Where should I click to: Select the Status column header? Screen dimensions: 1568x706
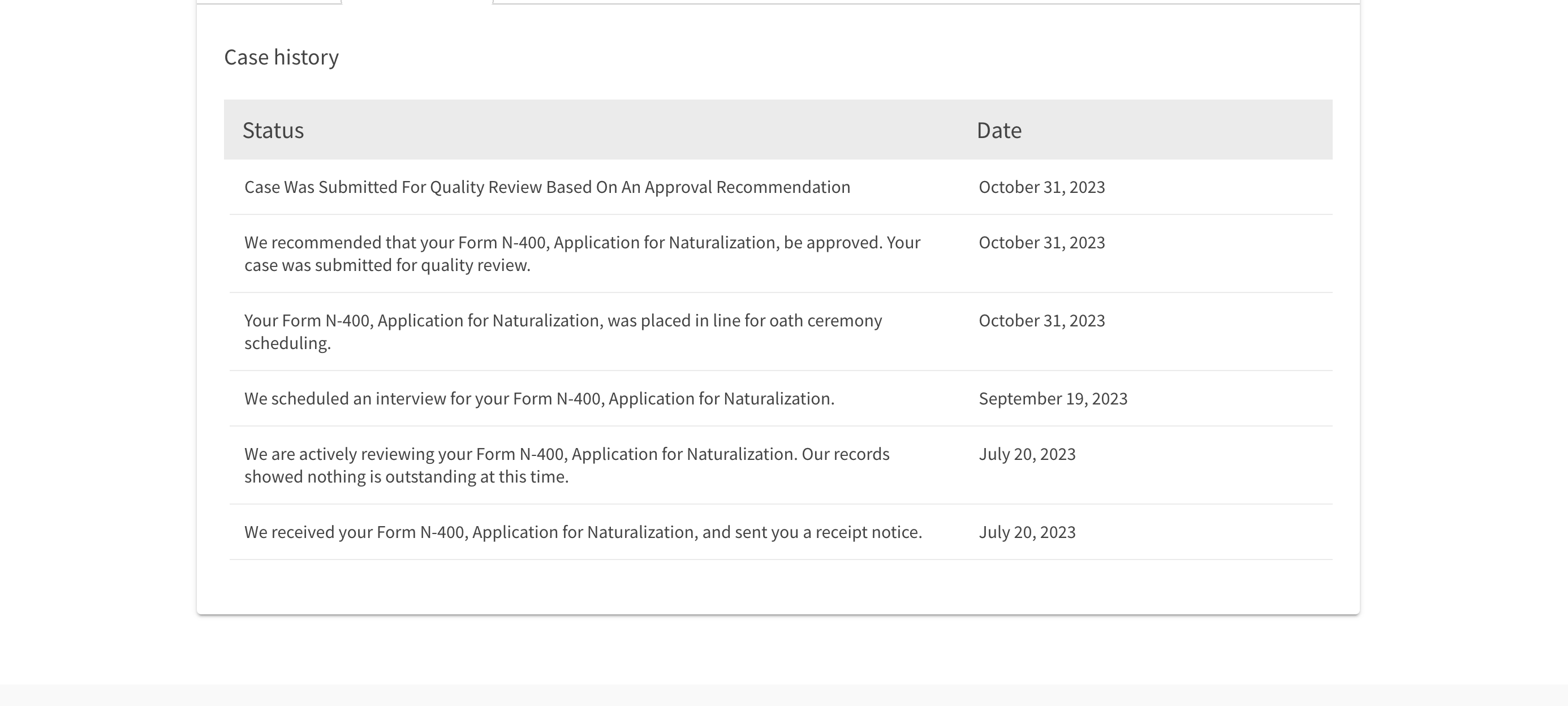point(273,130)
